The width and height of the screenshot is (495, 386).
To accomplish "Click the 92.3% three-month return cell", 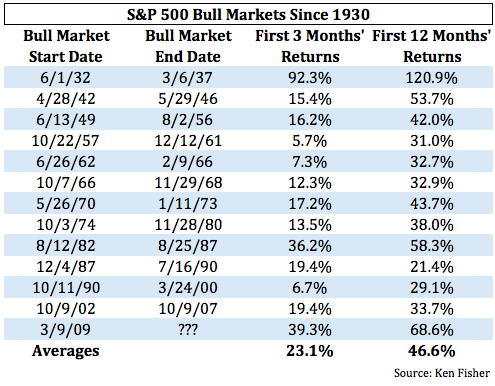I will (x=310, y=78).
